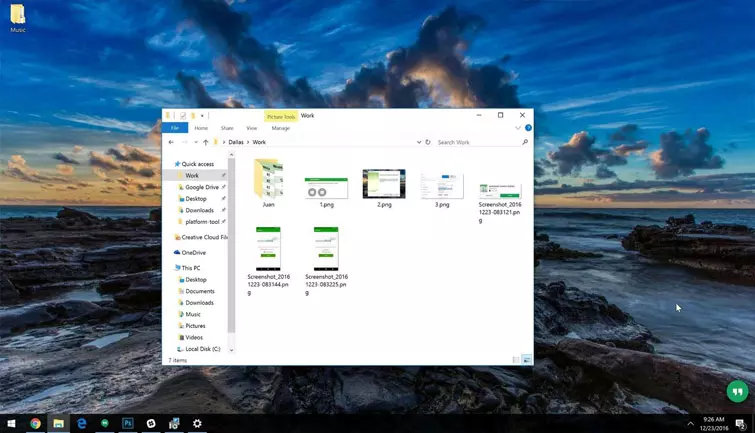Click the green Hangouts chat bubble
This screenshot has height=433, width=755.
click(738, 391)
